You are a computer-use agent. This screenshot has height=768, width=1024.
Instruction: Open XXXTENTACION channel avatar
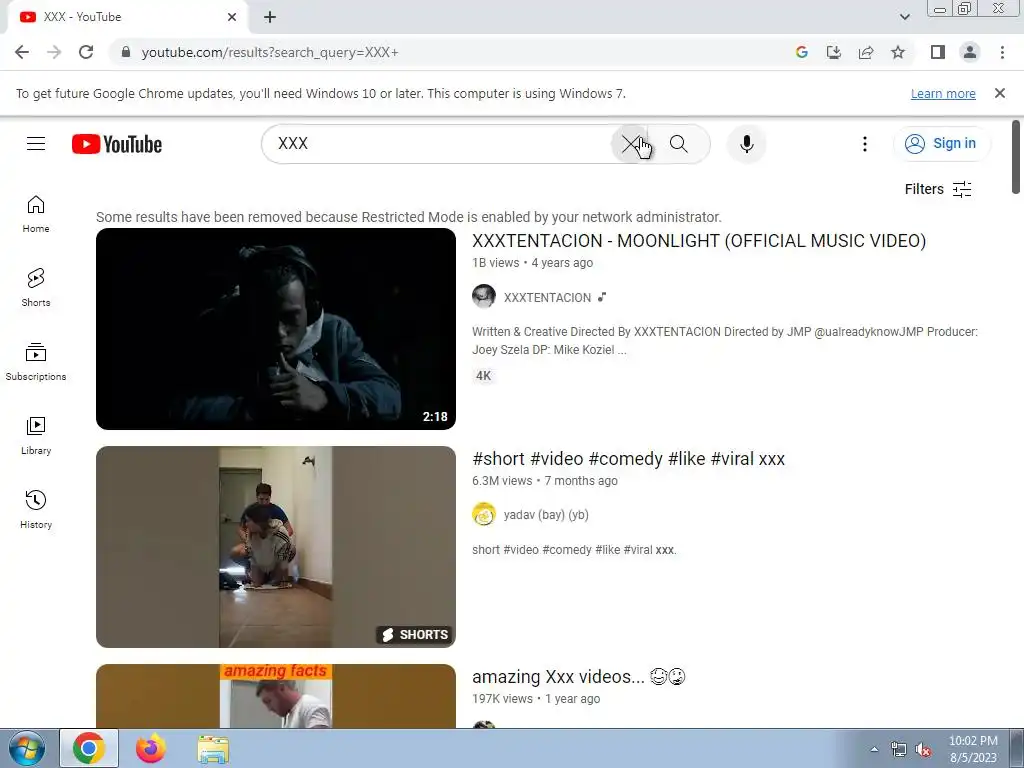click(x=484, y=296)
